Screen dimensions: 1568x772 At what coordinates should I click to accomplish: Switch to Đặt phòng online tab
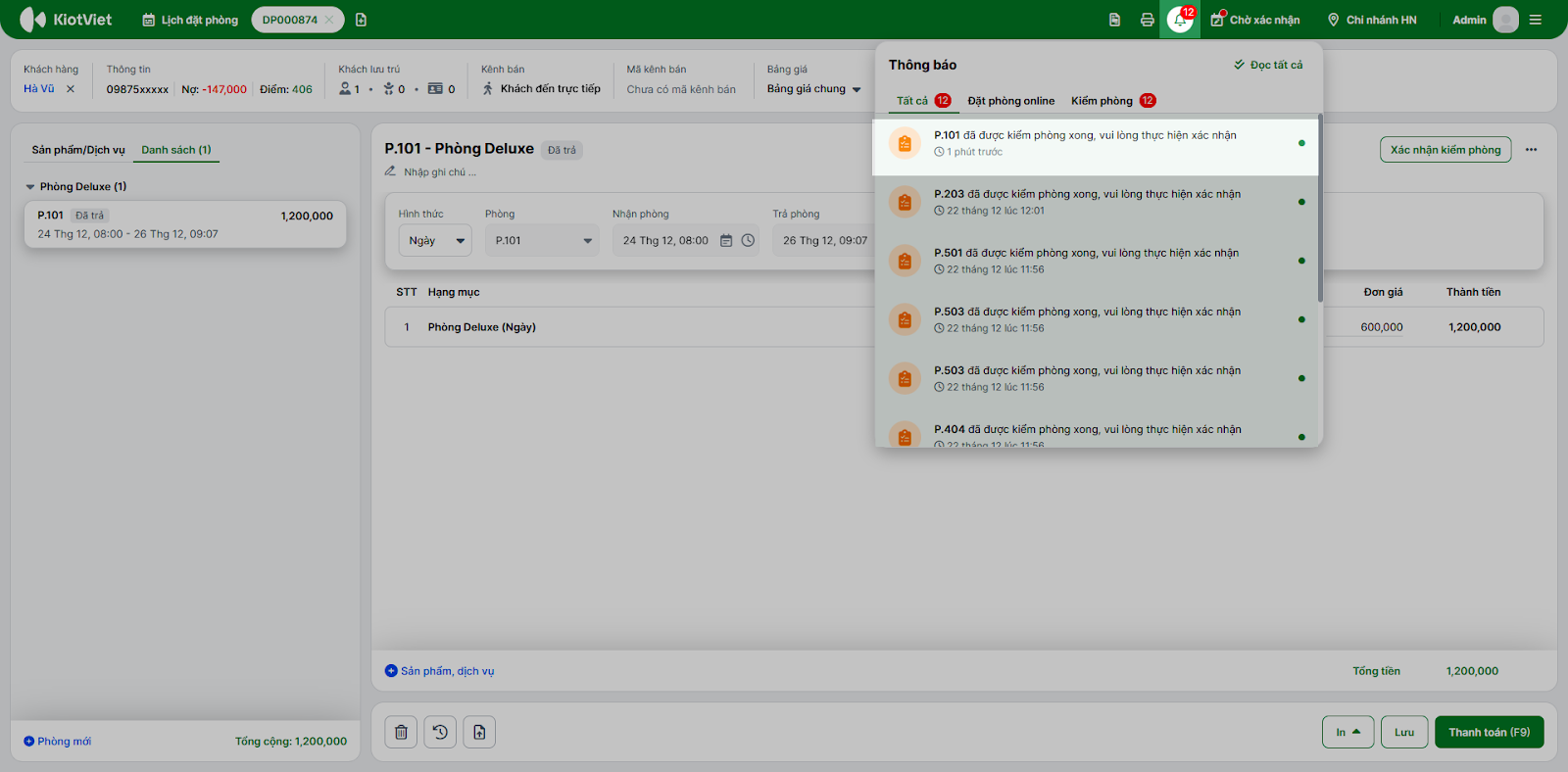pos(1011,101)
